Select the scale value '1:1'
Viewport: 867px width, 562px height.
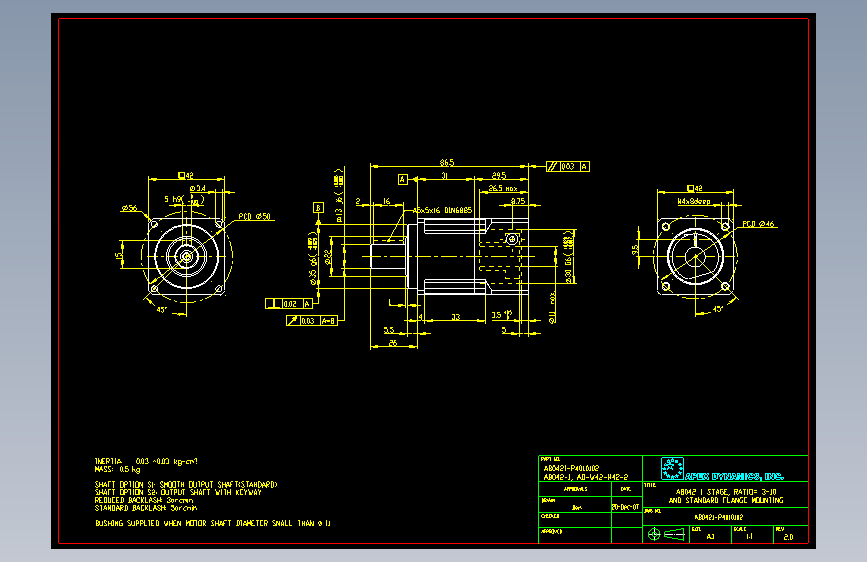coord(749,537)
